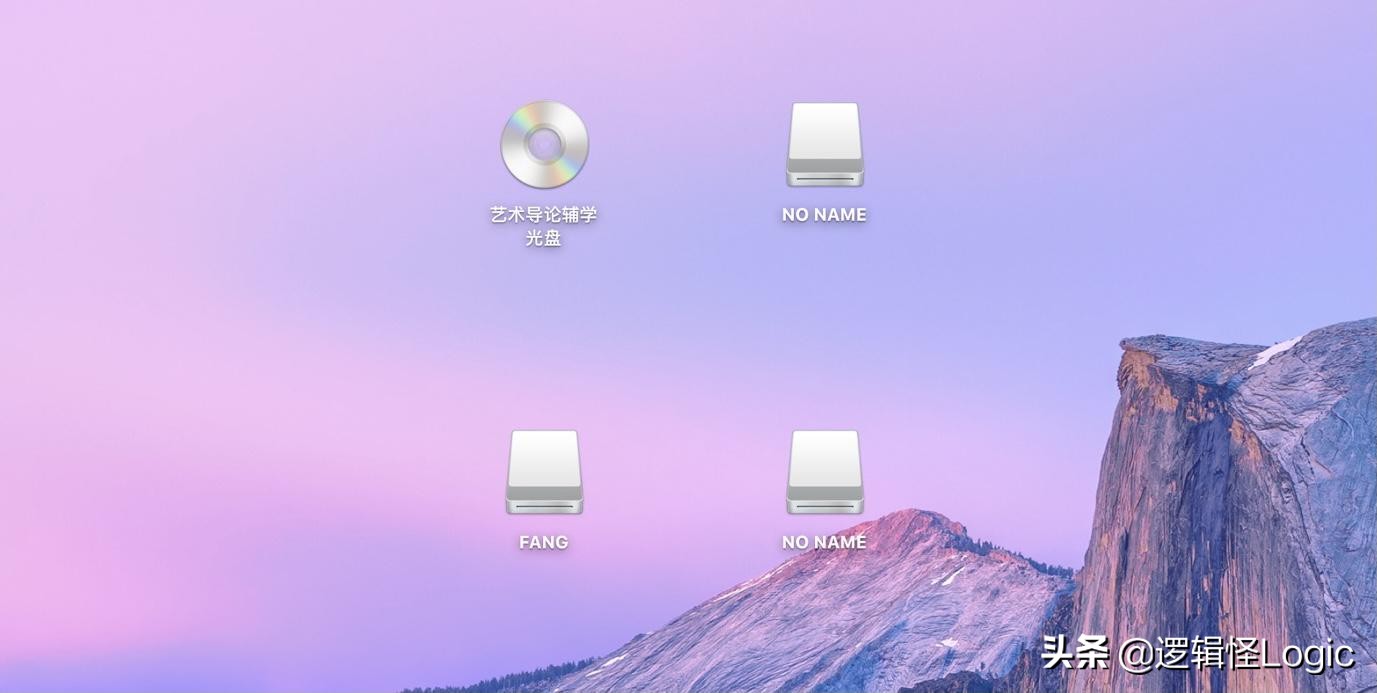This screenshot has height=693, width=1377.
Task: Select the bottom NO NAME drive icon
Action: click(823, 472)
